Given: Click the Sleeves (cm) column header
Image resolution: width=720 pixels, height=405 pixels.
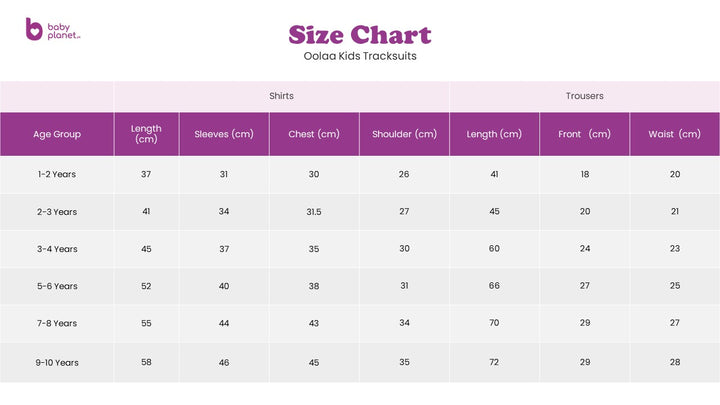Looking at the screenshot, I should click(x=224, y=134).
